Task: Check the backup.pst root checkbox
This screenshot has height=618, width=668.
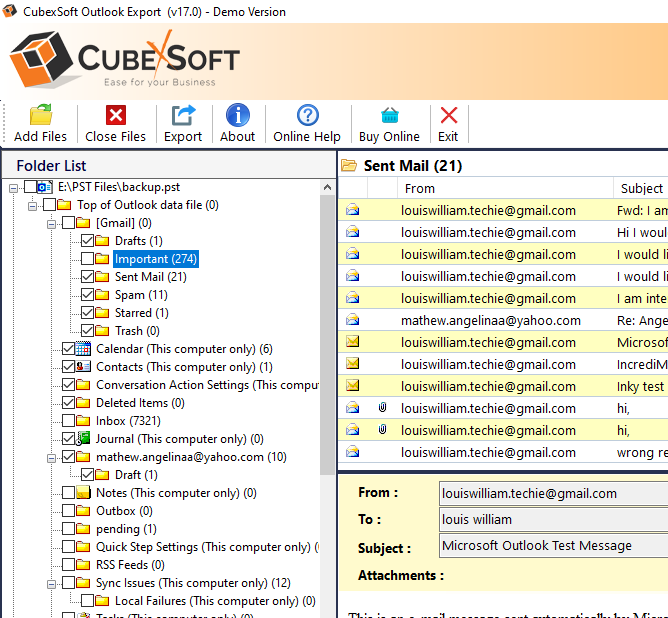Action: (30, 187)
